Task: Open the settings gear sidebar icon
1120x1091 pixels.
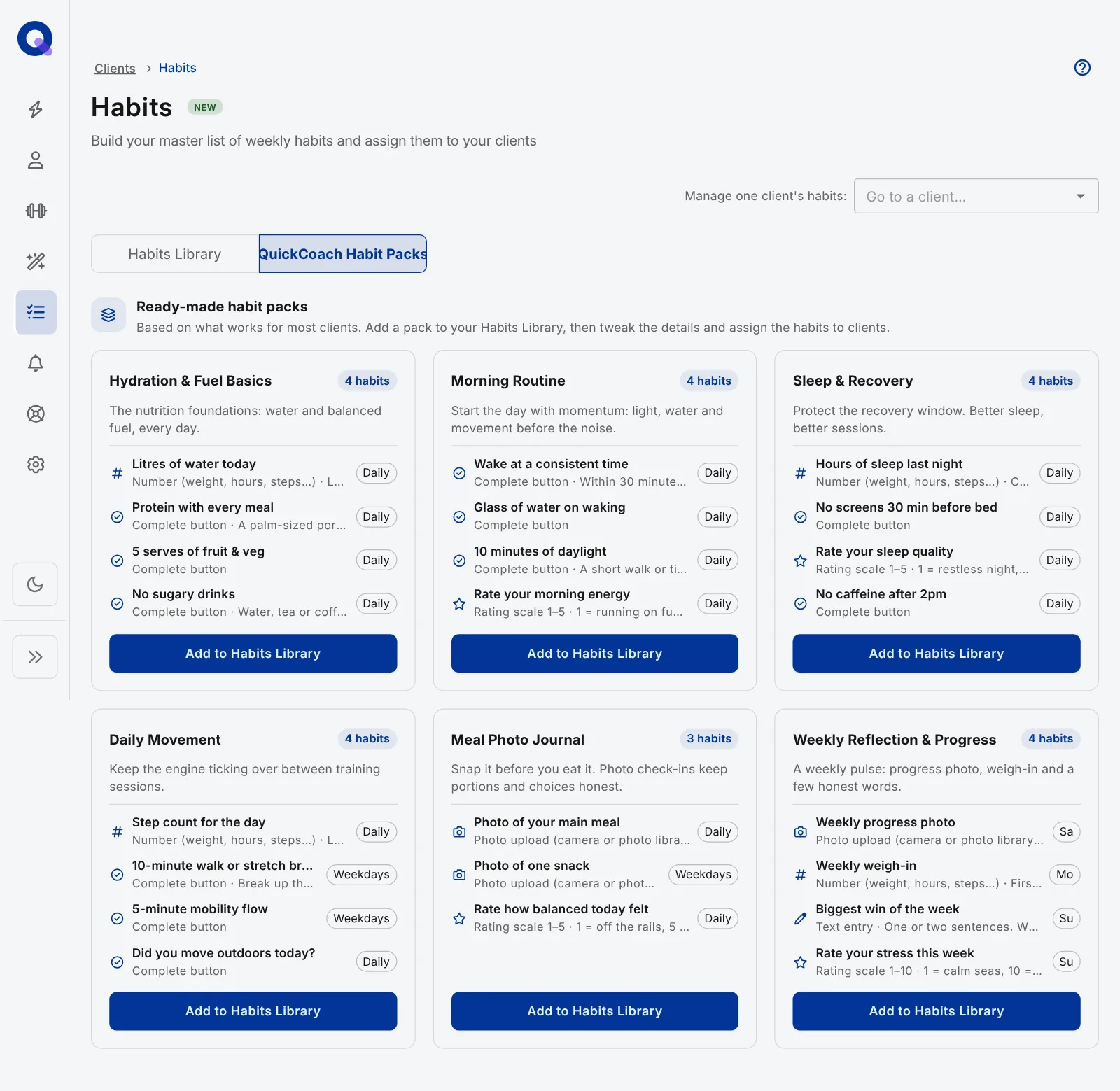Action: (x=36, y=465)
